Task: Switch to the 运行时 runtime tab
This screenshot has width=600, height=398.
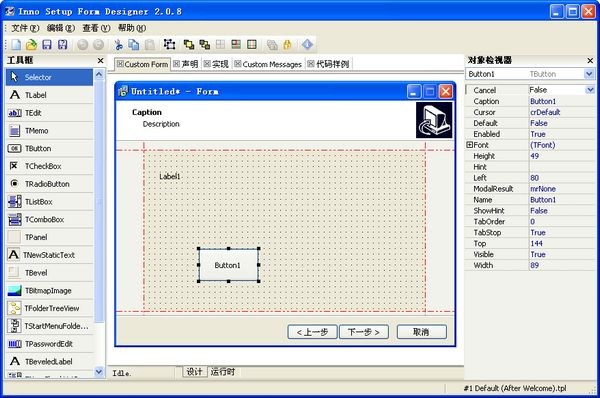Action: (x=223, y=372)
